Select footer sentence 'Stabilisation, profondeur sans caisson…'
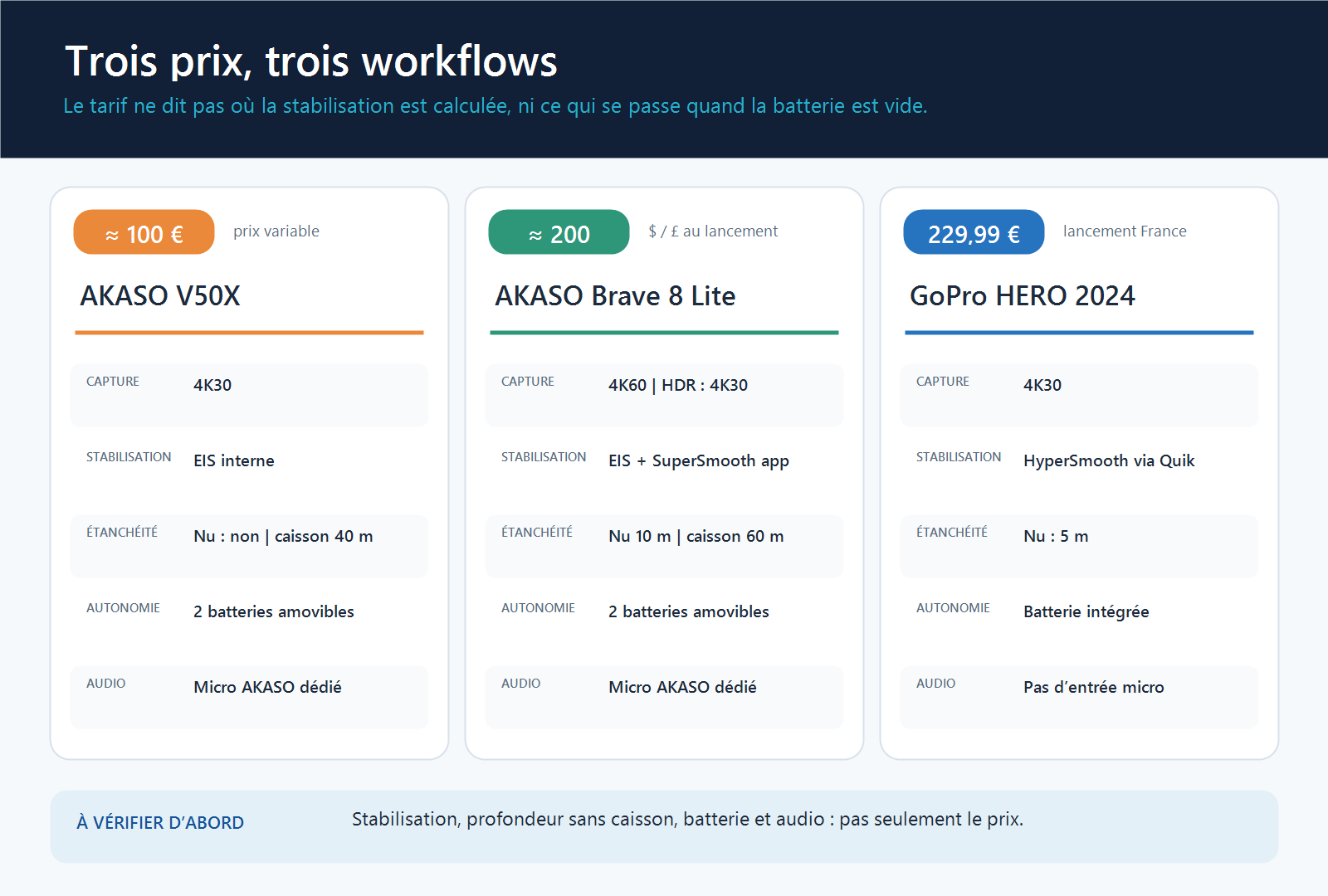The height and width of the screenshot is (896, 1328). pos(687,820)
